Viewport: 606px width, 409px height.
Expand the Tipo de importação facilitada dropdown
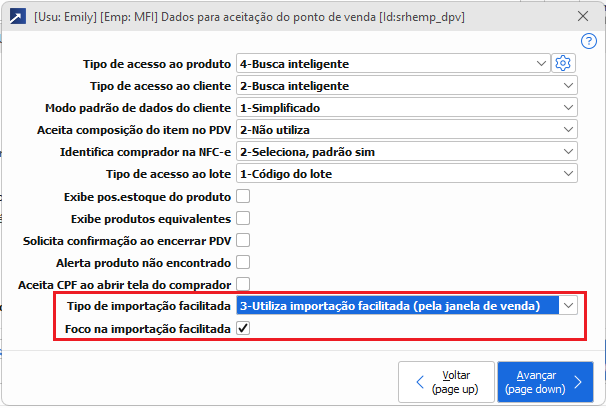pos(568,306)
